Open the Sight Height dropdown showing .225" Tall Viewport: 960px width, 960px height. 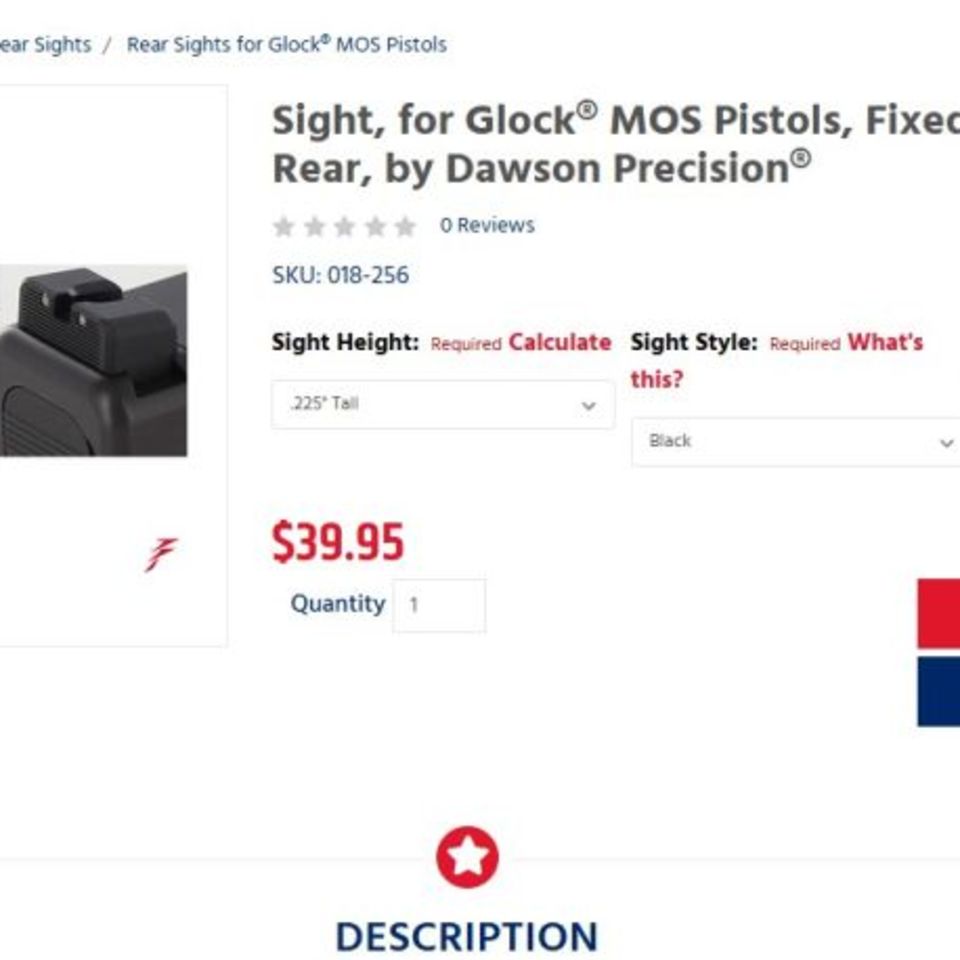click(442, 404)
